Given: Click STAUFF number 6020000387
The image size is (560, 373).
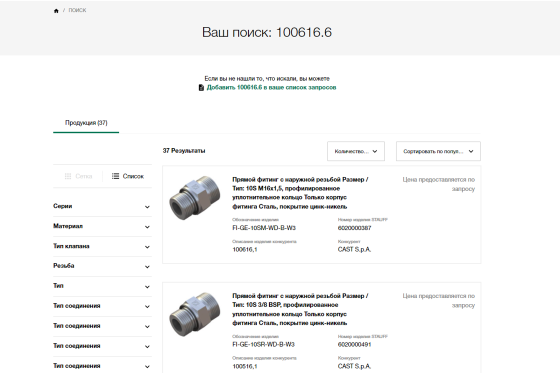Looking at the screenshot, I should coord(355,228).
